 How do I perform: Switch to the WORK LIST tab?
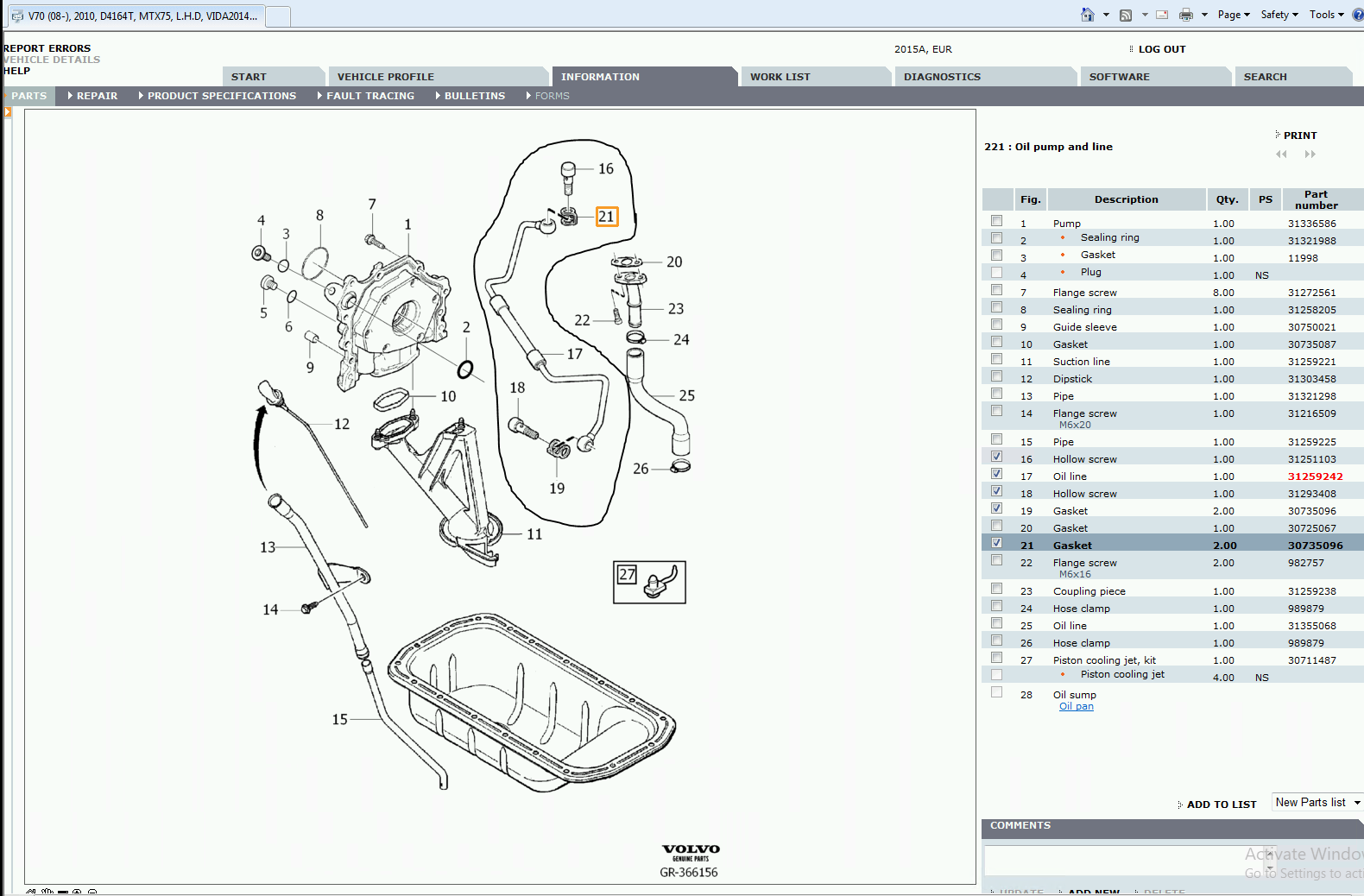coord(816,77)
